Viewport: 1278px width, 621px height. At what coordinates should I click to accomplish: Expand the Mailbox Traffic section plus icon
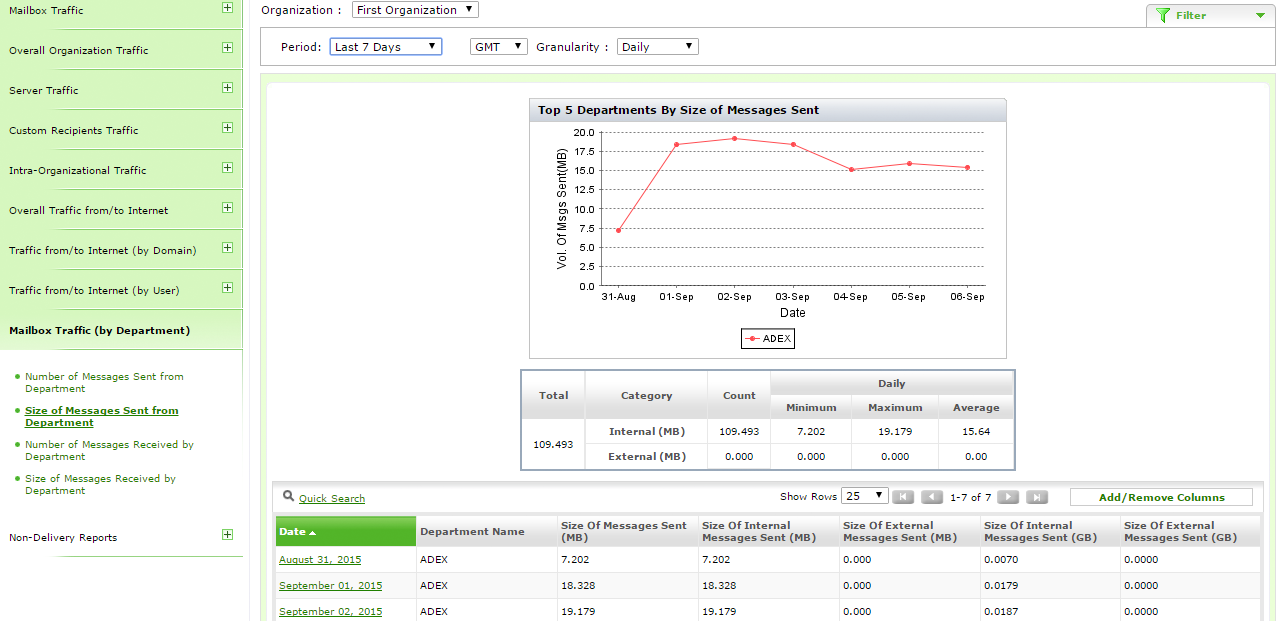click(x=227, y=8)
